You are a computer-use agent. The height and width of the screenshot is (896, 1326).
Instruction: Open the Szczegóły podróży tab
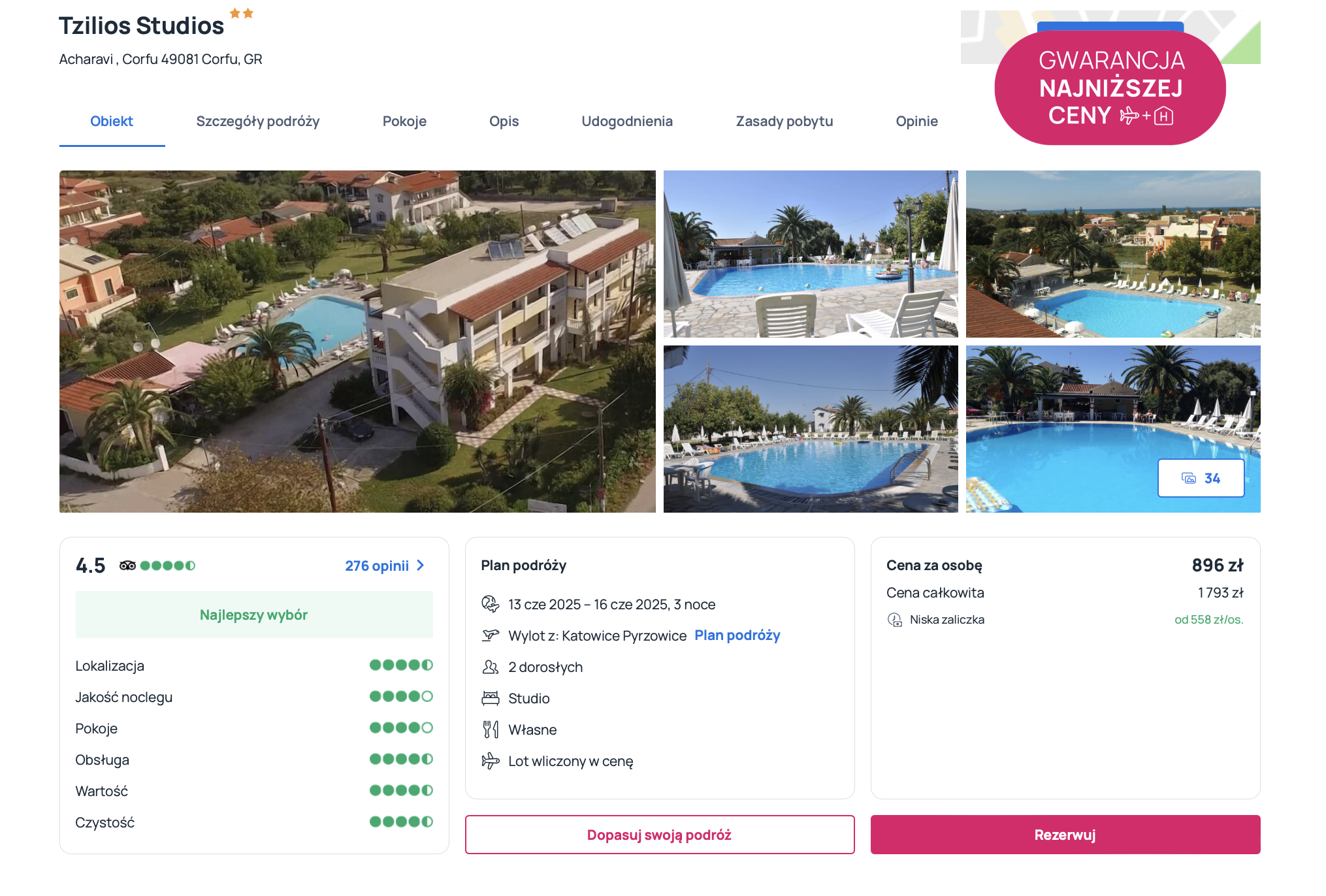click(x=258, y=121)
